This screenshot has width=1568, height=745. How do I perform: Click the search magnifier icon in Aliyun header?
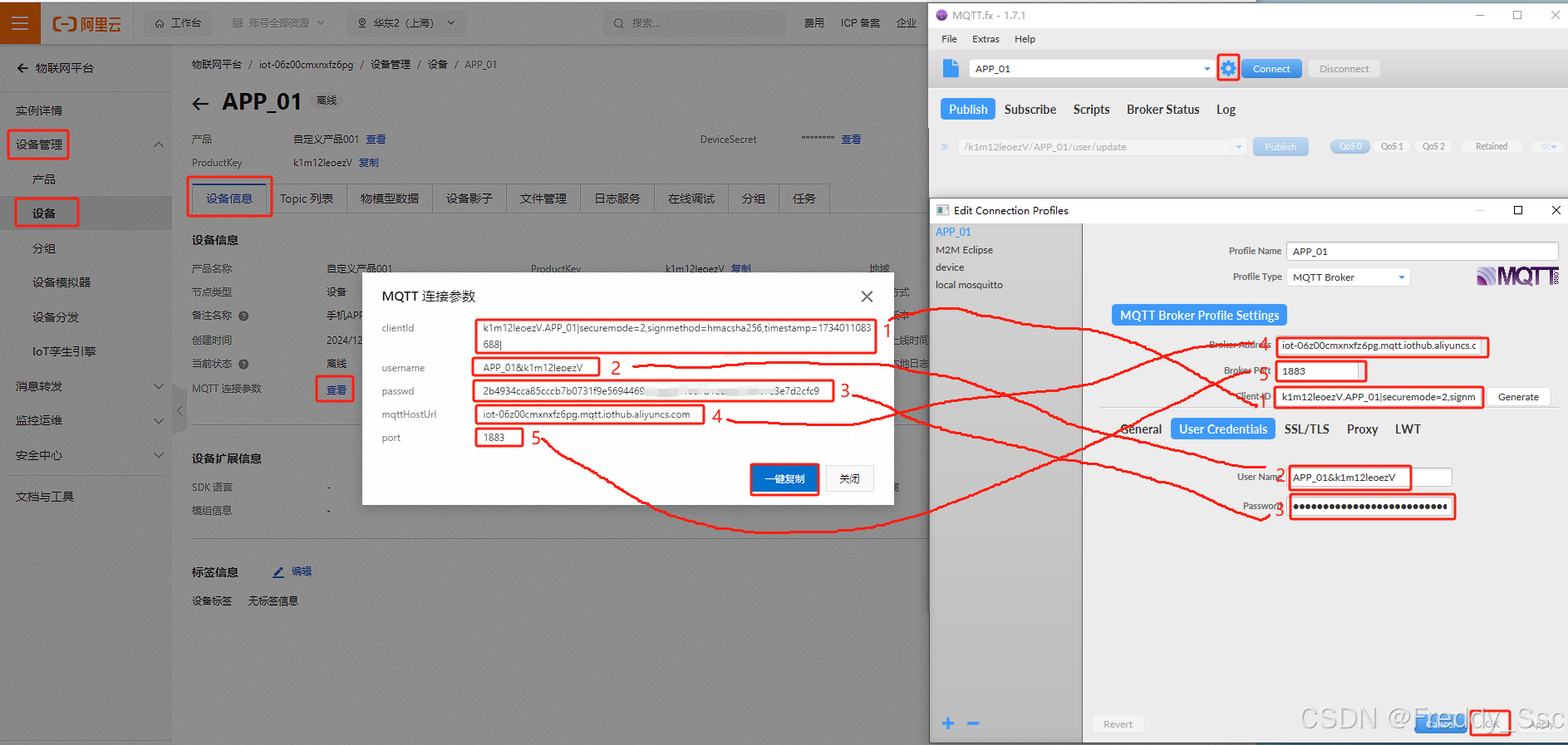(x=619, y=23)
